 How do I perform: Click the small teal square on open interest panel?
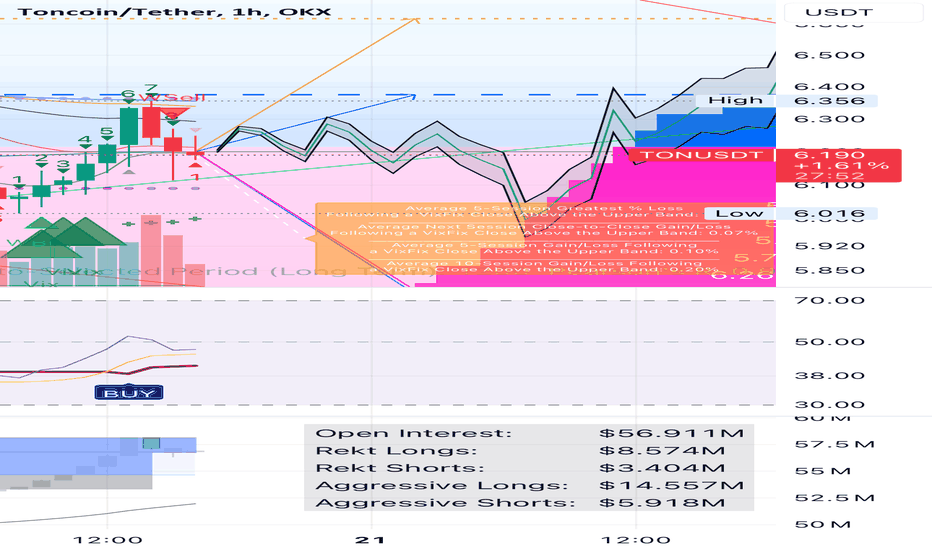click(x=151, y=443)
